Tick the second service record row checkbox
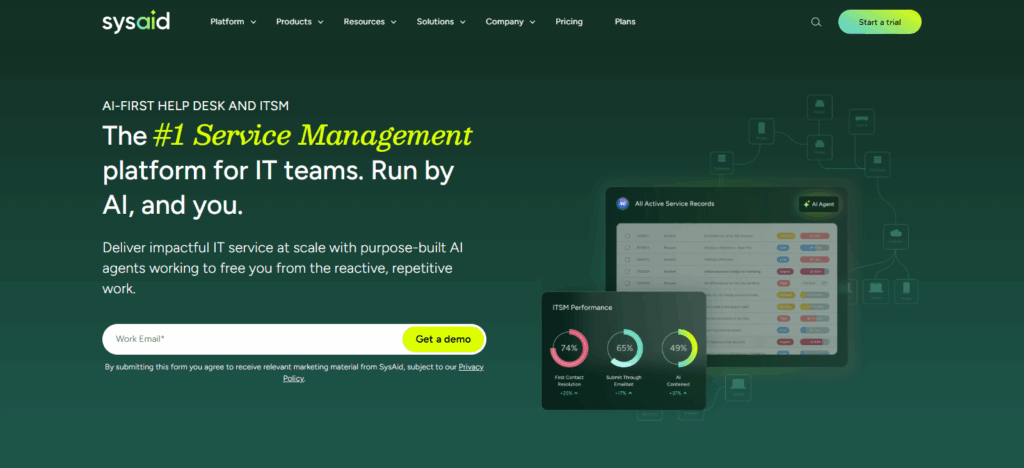The height and width of the screenshot is (468, 1024). tap(626, 247)
